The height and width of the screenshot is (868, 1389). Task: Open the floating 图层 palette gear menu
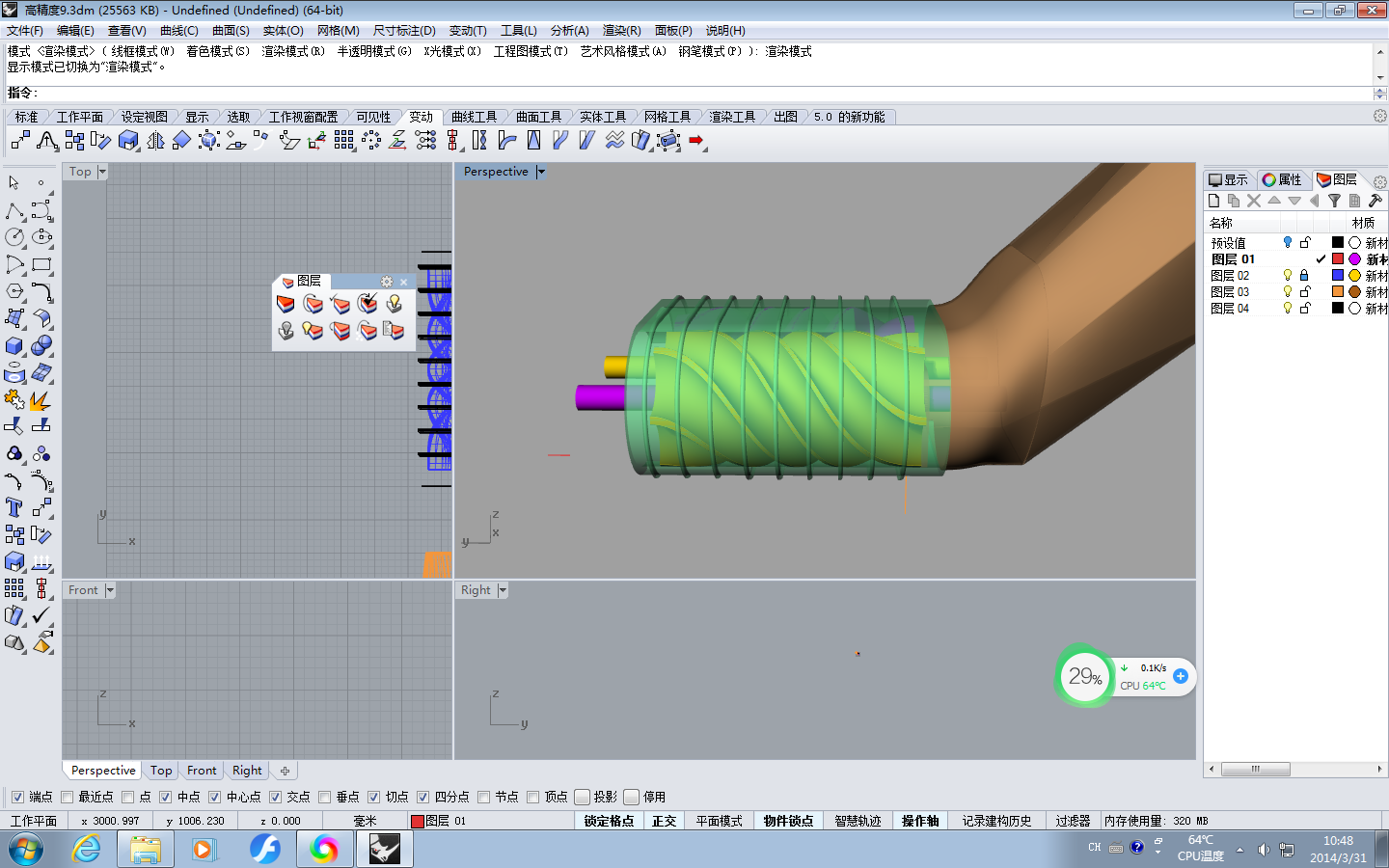(387, 282)
